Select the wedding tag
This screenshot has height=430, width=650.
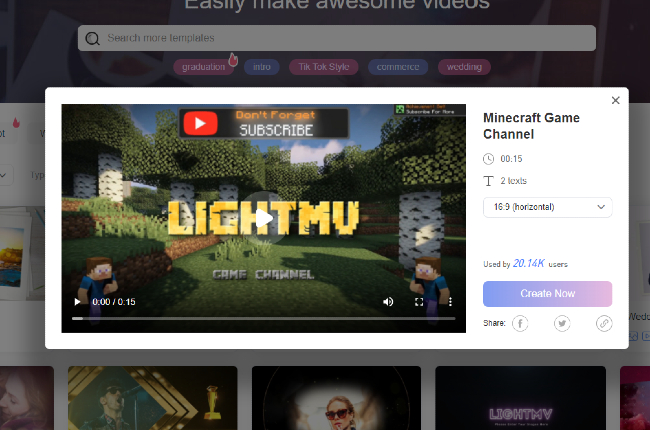click(464, 67)
